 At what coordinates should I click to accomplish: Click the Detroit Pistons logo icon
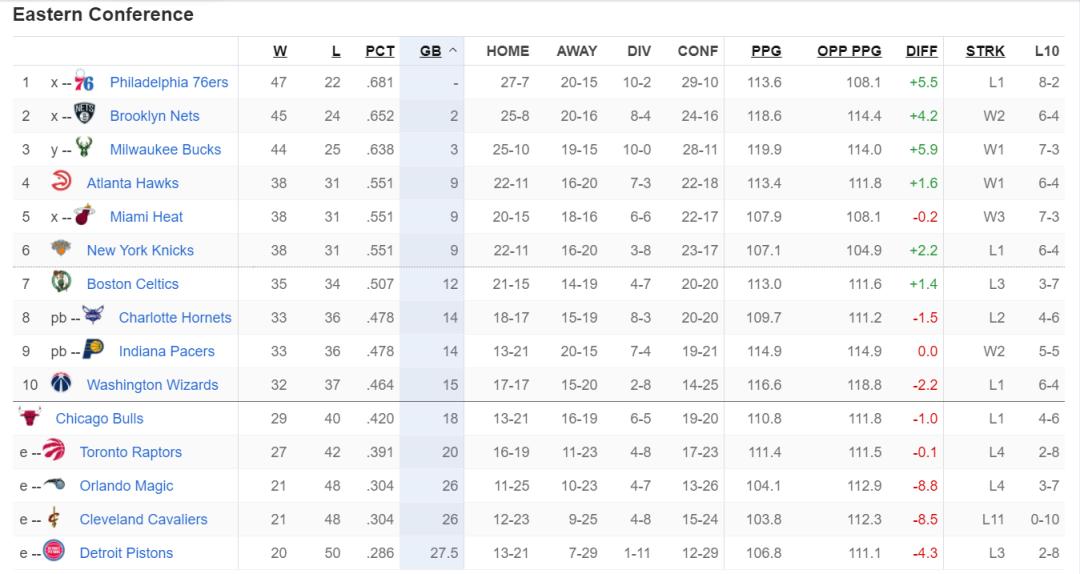tap(54, 552)
